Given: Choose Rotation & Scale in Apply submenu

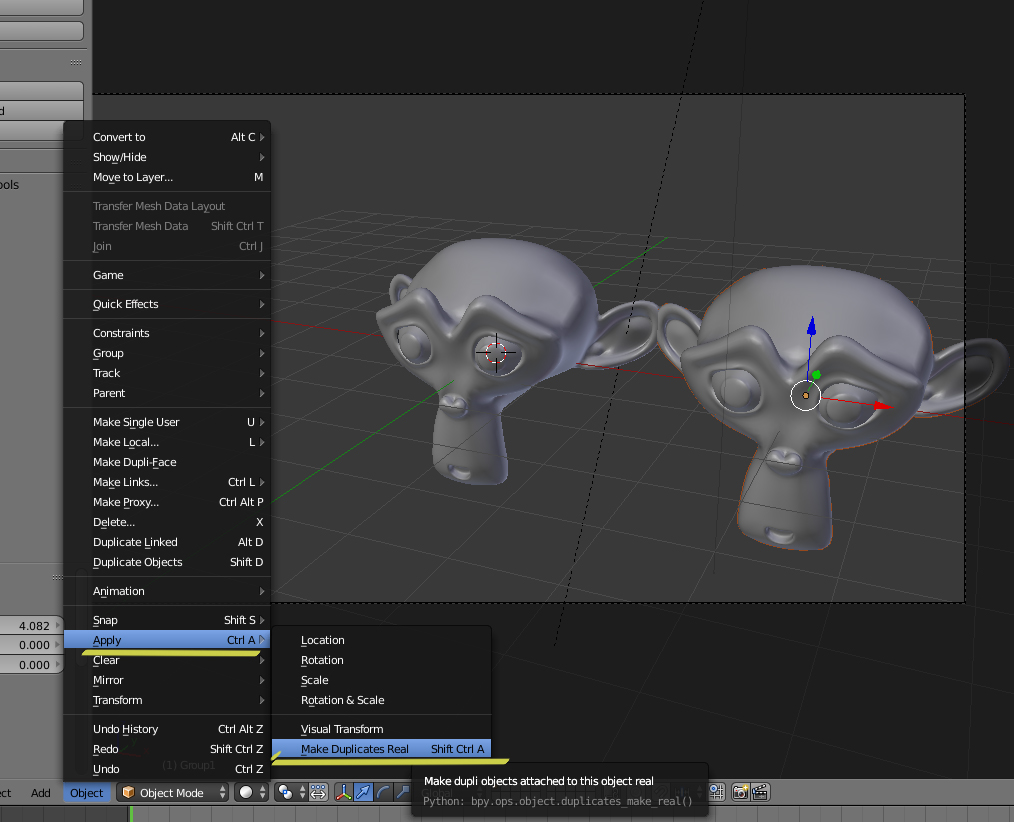Looking at the screenshot, I should [342, 700].
